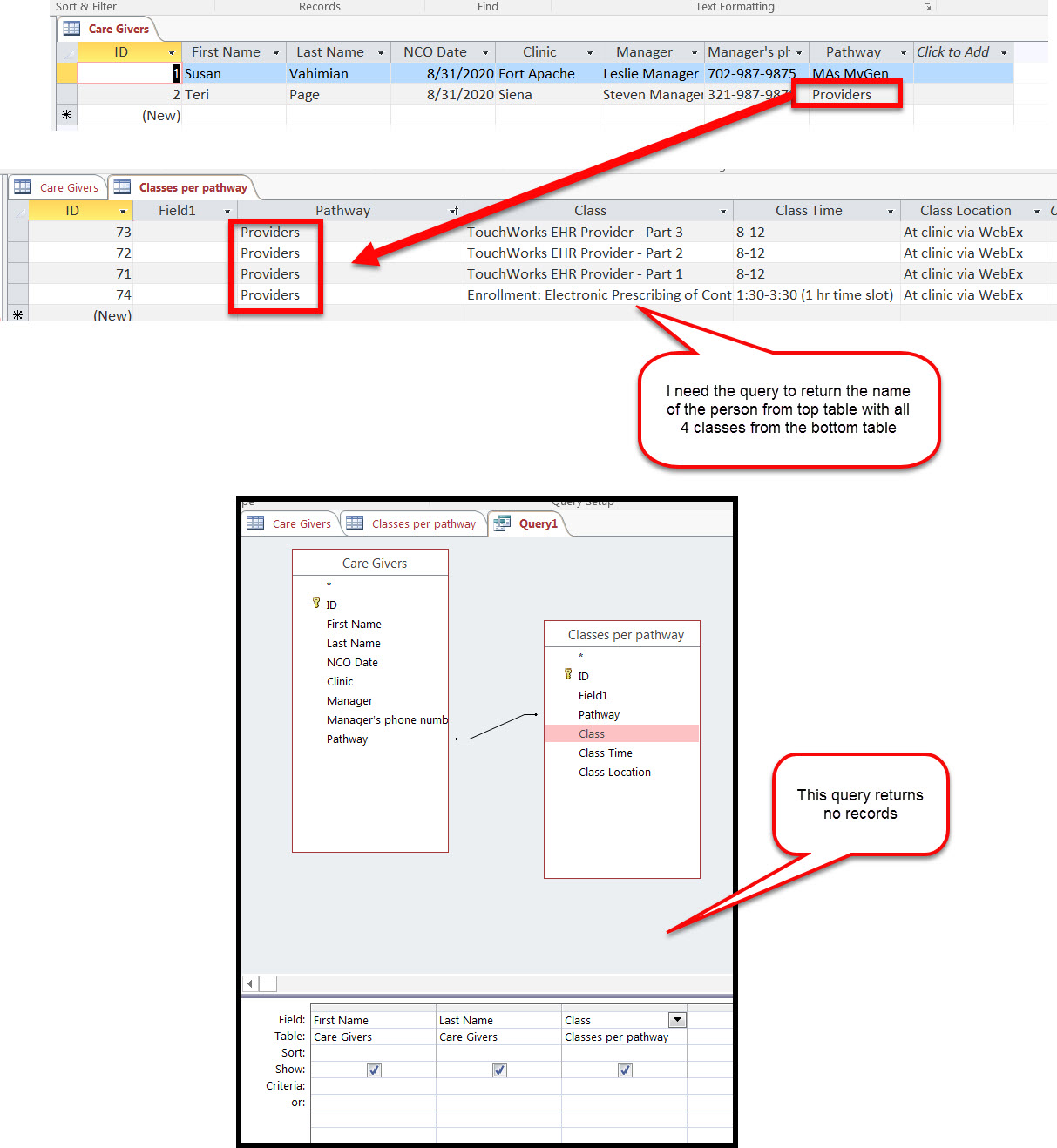
Task: Switch to the Care Givers tab in the query window
Action: pyautogui.click(x=301, y=523)
